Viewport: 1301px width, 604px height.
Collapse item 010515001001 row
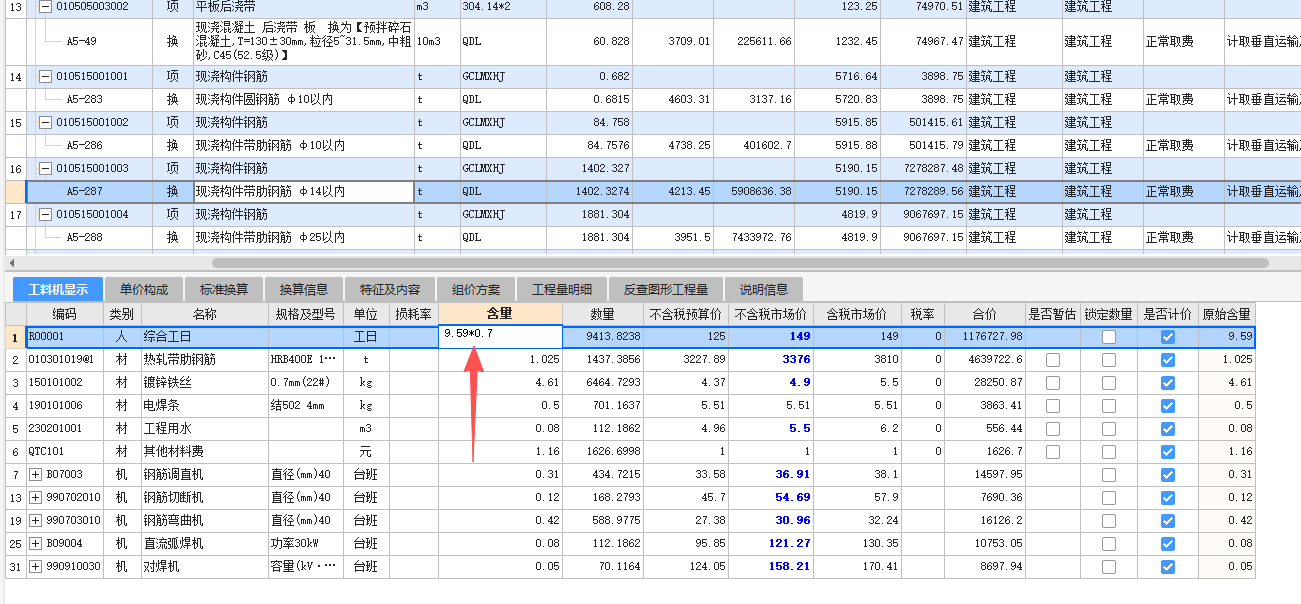45,76
